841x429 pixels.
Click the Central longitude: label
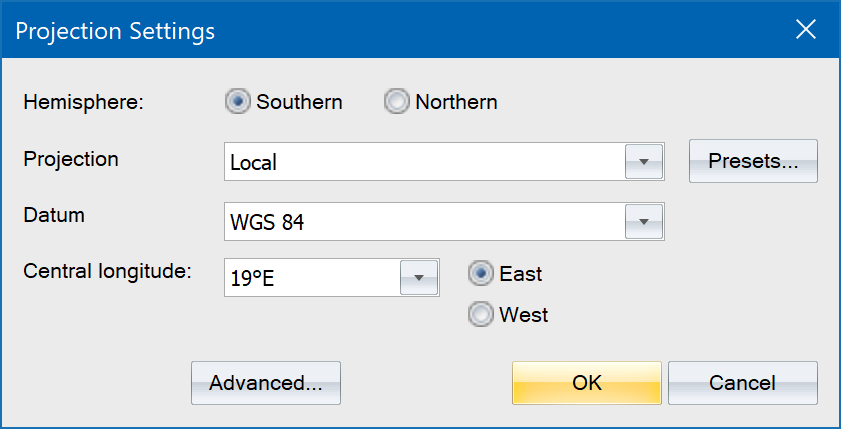tap(107, 270)
